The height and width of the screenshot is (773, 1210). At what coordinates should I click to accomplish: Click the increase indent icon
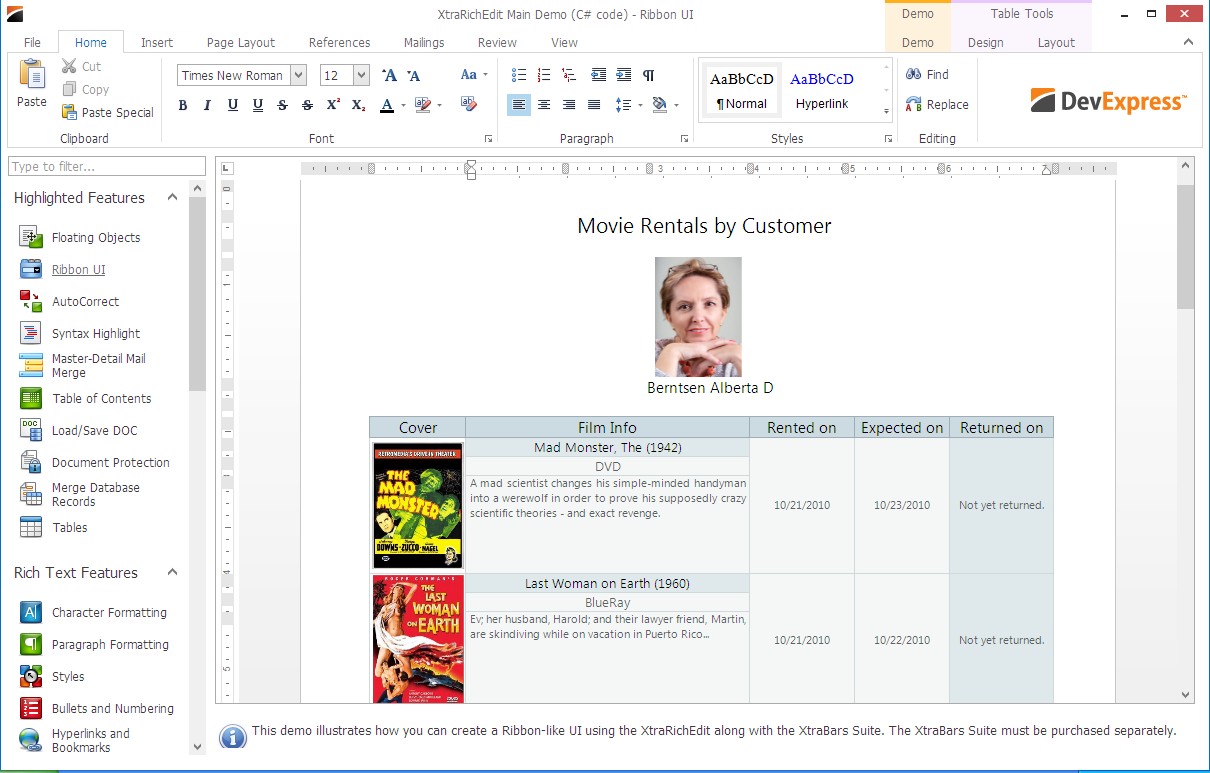pos(624,75)
